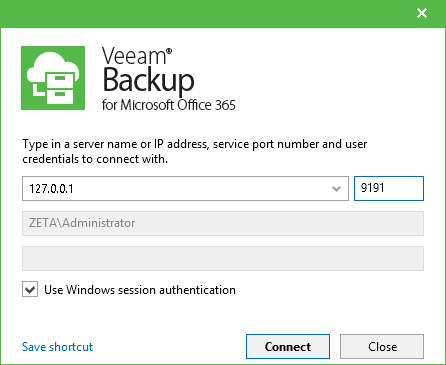This screenshot has height=365, width=446.
Task: Click the server name instruction text
Action: (195, 151)
